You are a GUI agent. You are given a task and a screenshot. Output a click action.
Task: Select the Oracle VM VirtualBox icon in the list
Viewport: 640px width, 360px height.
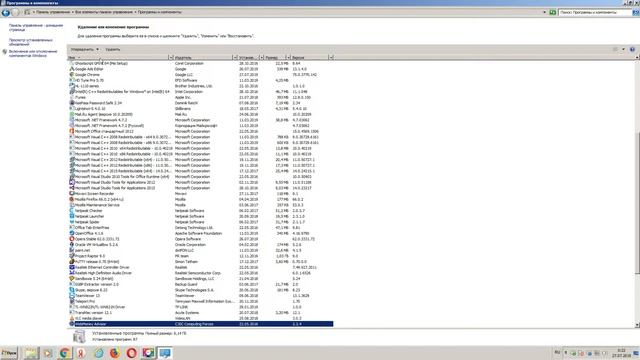(72, 244)
